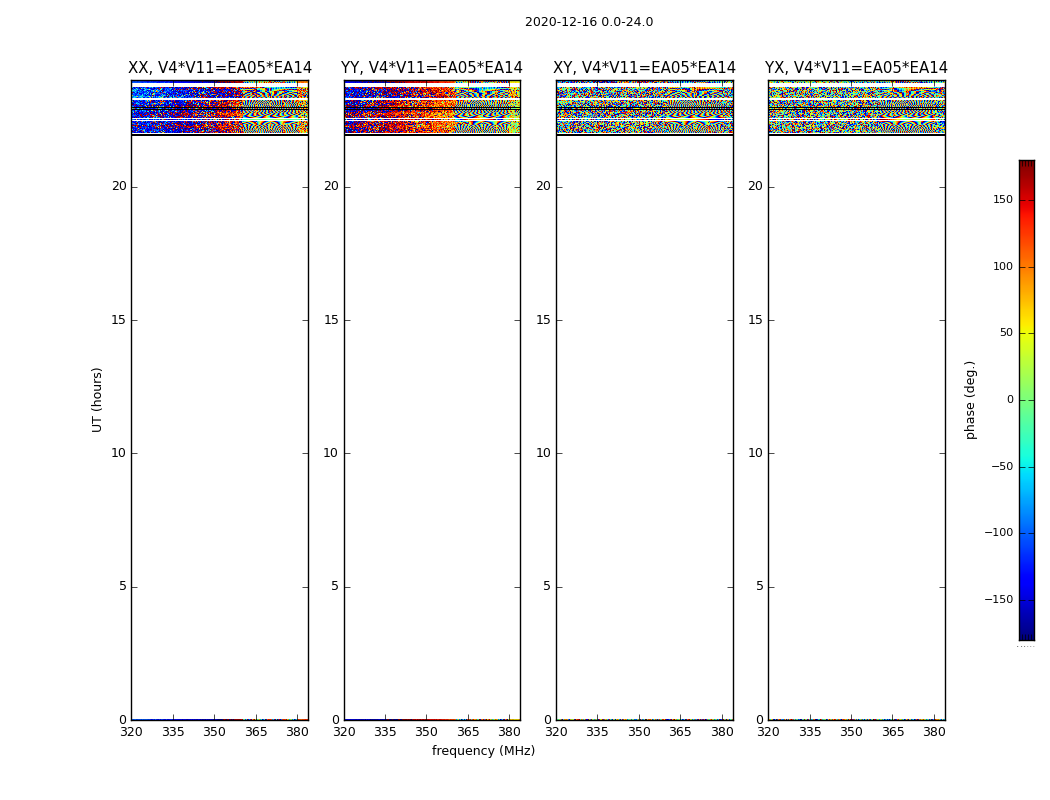Click the YX subplot title
The image size is (1050, 800).
coord(856,68)
